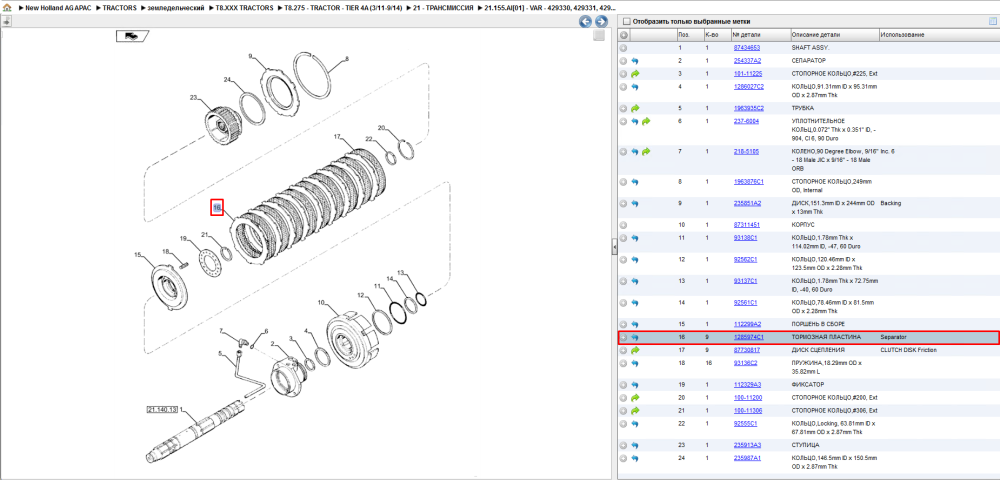The width and height of the screenshot is (1000, 480).
Task: Sort by 'Описание детали' column header
Action: click(x=834, y=35)
